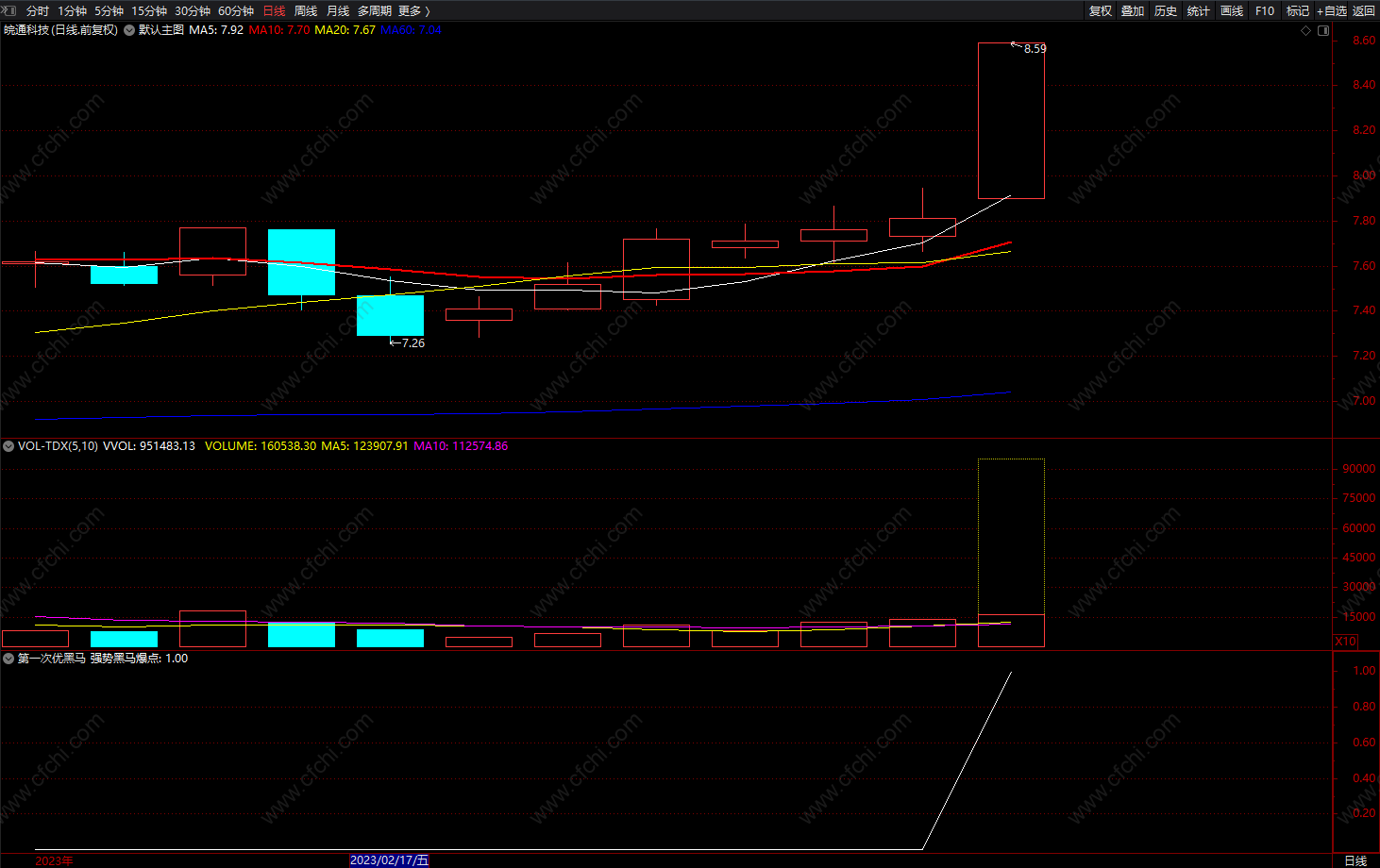Image resolution: width=1380 pixels, height=868 pixels.
Task: Click the 8.60 price axis label
Action: (x=1363, y=41)
